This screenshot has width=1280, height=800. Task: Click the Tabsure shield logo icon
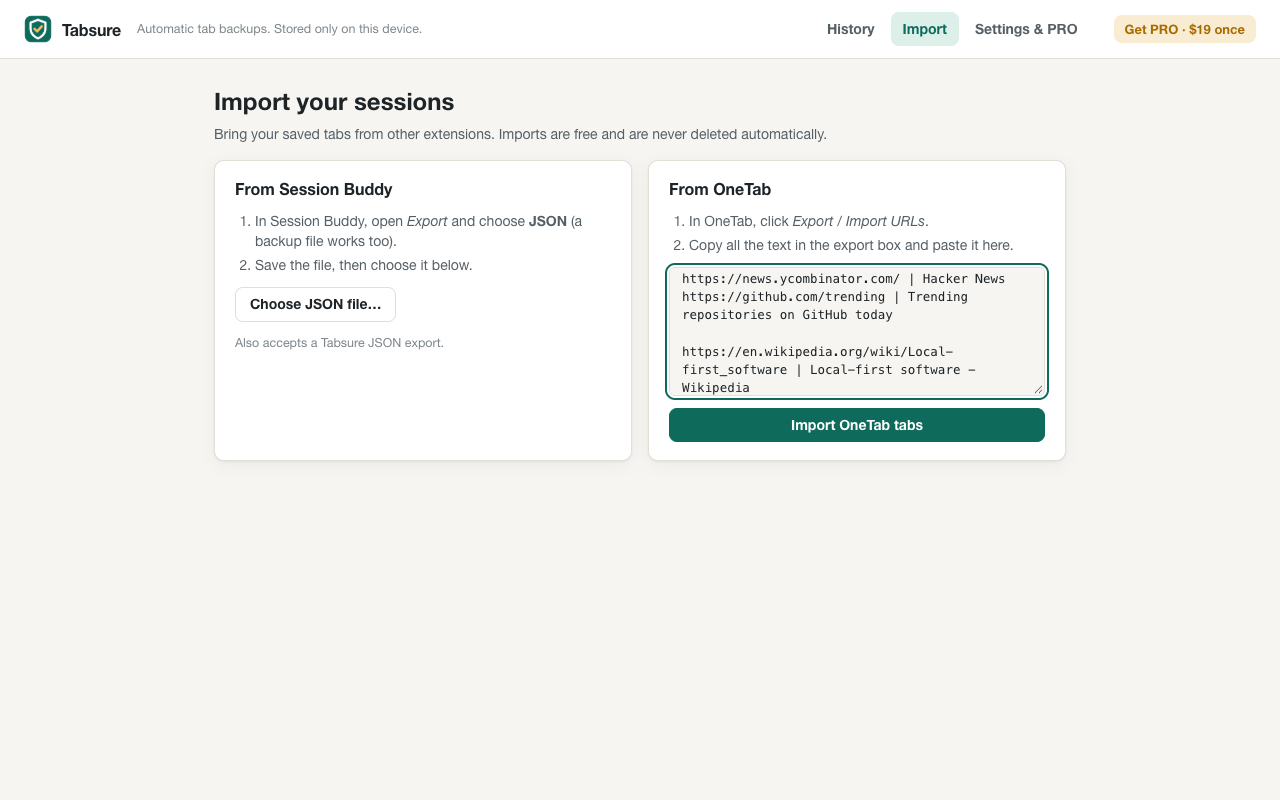click(x=38, y=29)
